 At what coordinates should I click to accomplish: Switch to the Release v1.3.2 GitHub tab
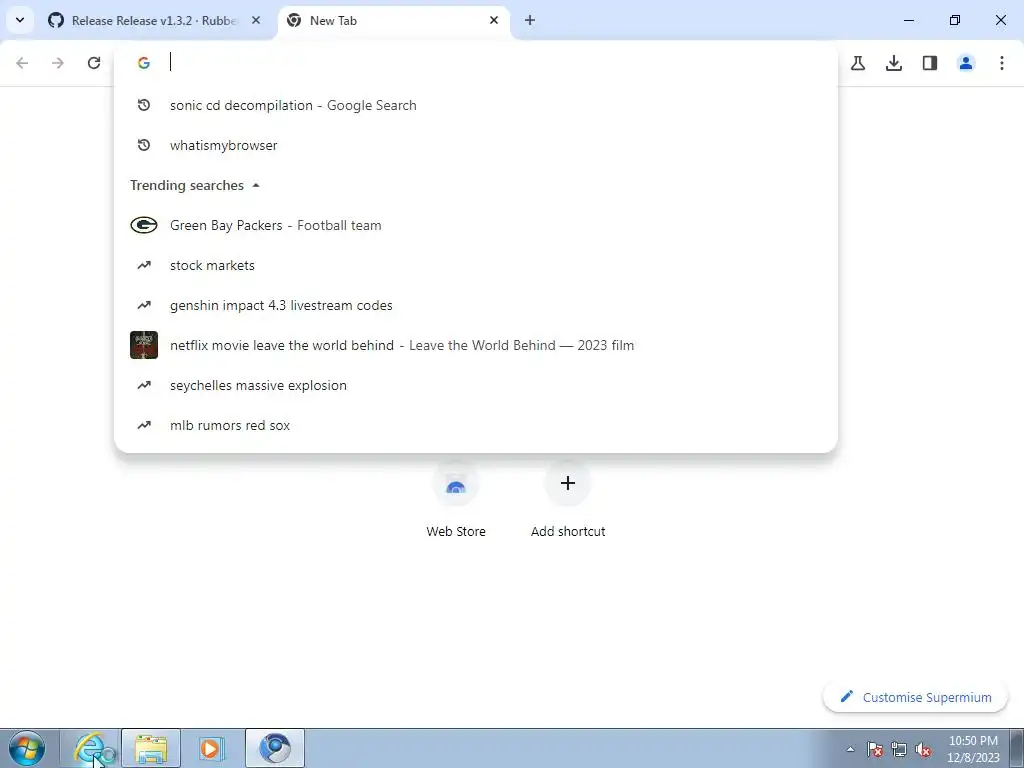155,20
